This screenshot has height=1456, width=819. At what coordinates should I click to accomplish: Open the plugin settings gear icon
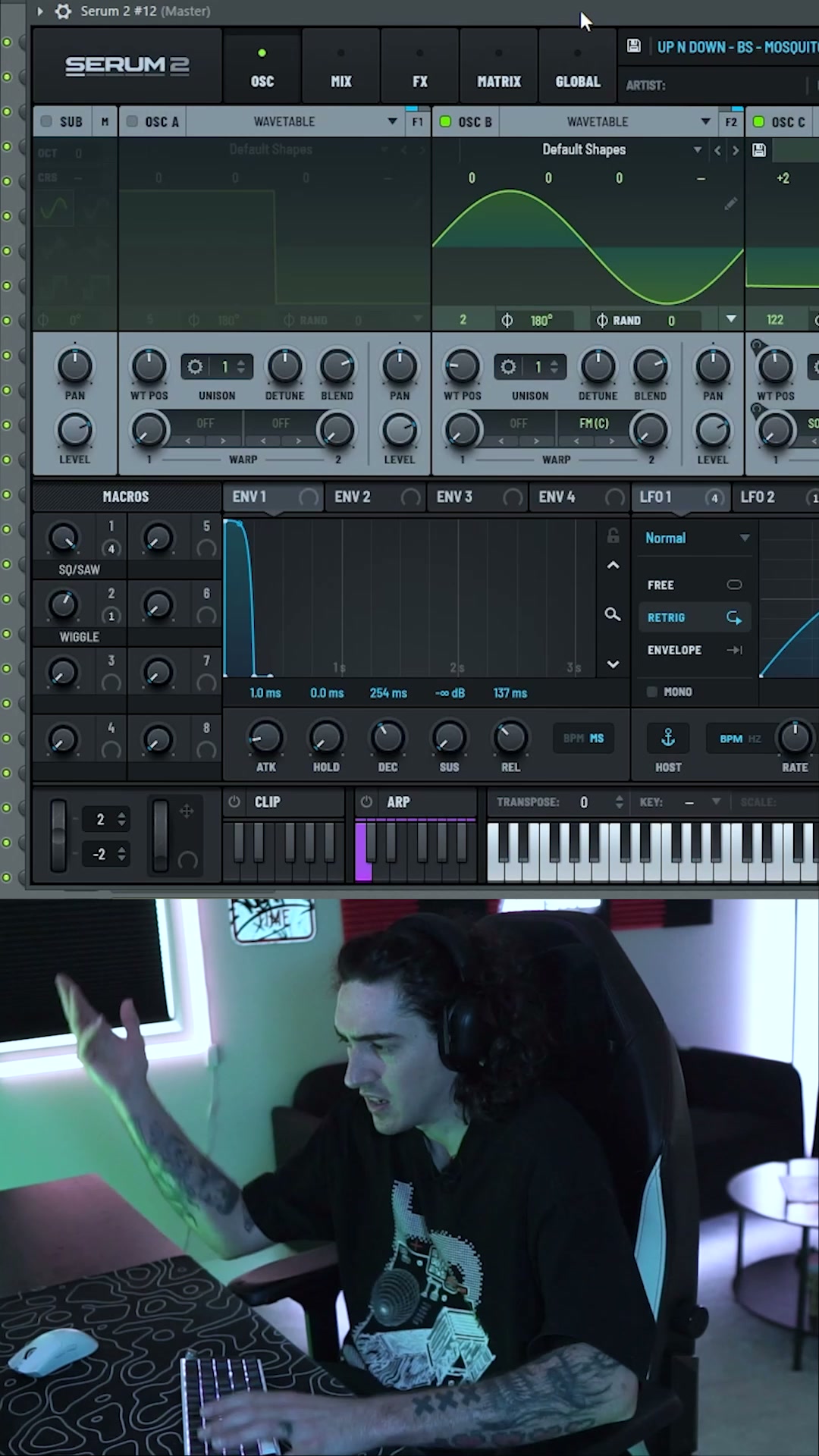(x=64, y=11)
